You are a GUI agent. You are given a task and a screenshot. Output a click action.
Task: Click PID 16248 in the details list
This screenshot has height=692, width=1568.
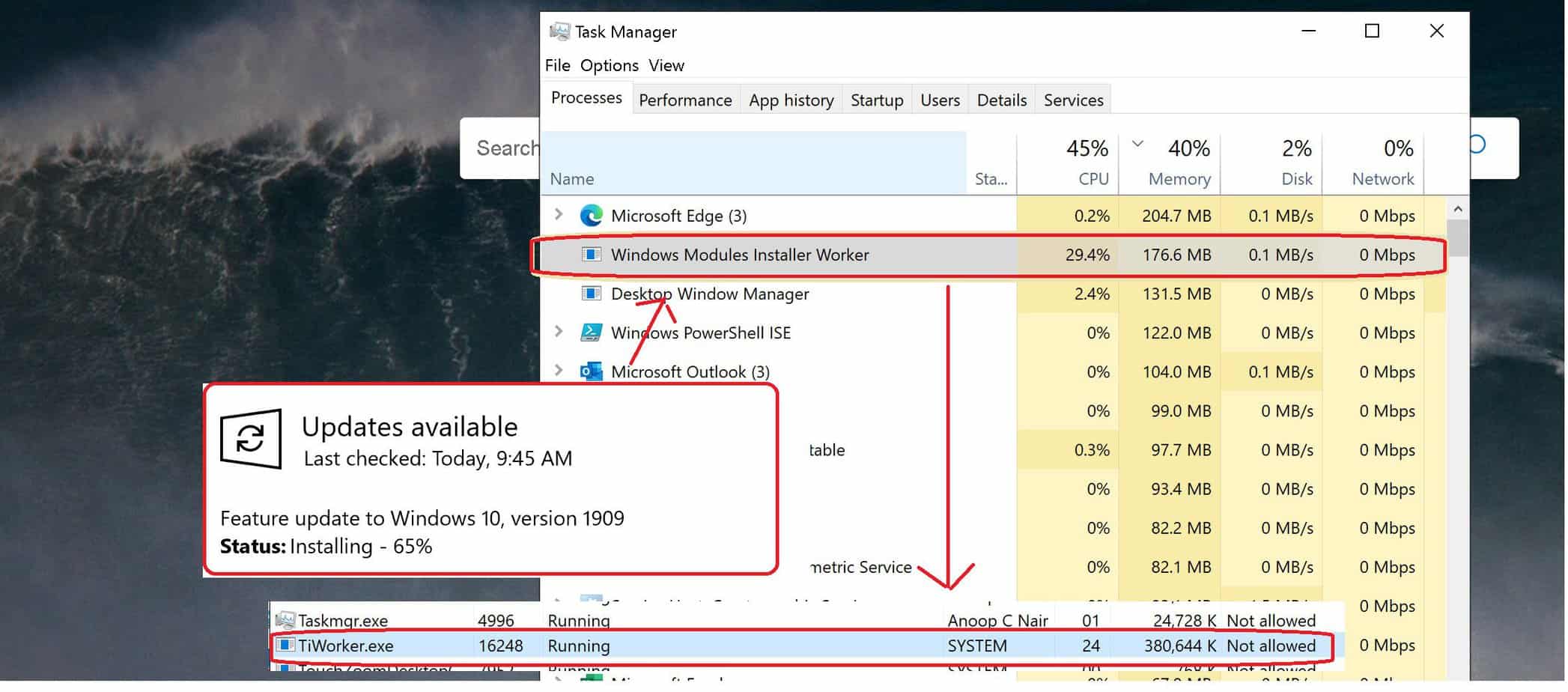coord(500,646)
